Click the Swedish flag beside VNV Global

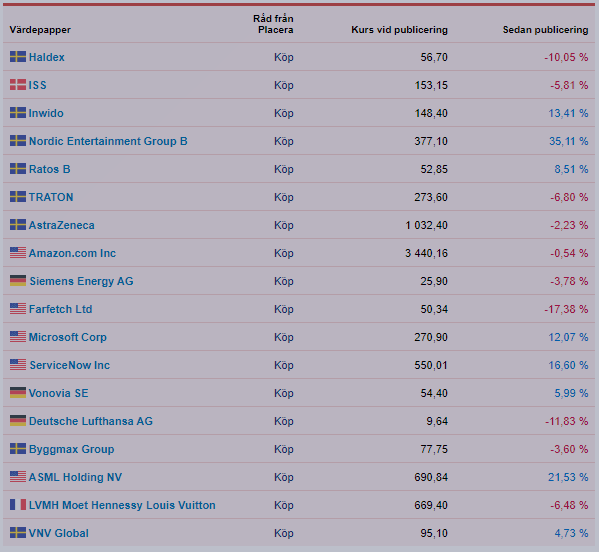(18, 533)
